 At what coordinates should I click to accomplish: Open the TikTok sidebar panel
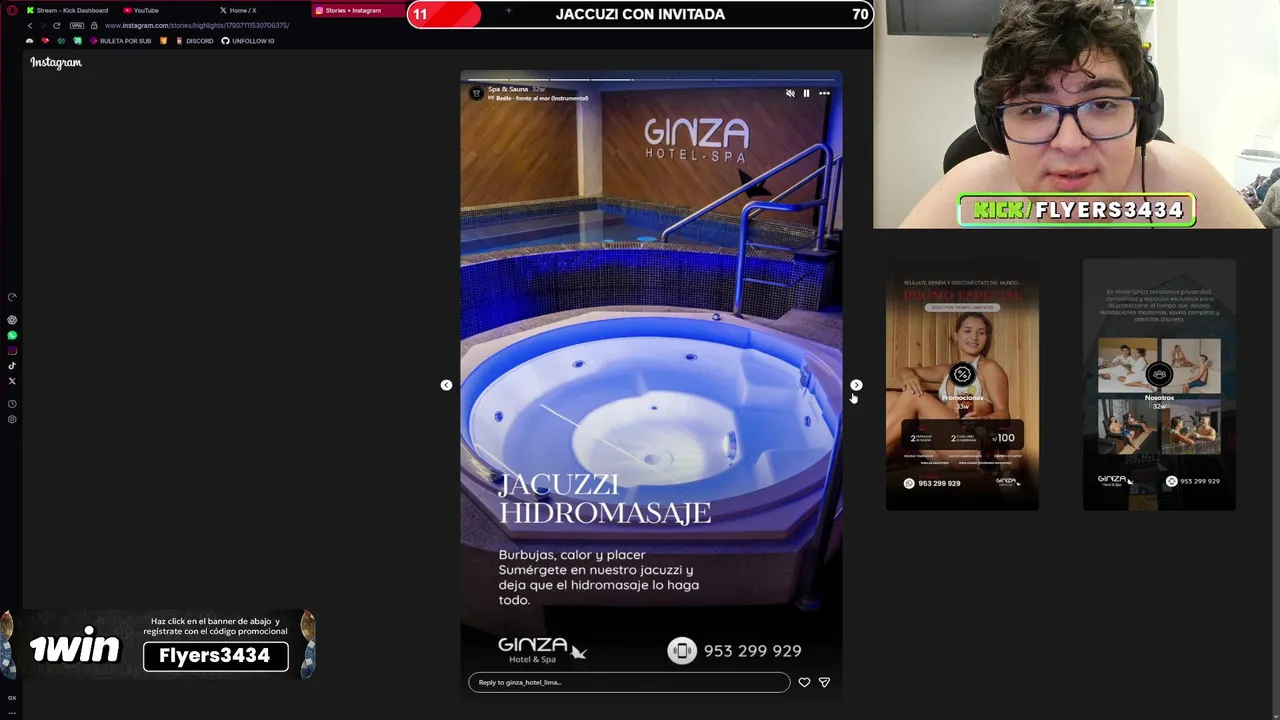coord(12,365)
